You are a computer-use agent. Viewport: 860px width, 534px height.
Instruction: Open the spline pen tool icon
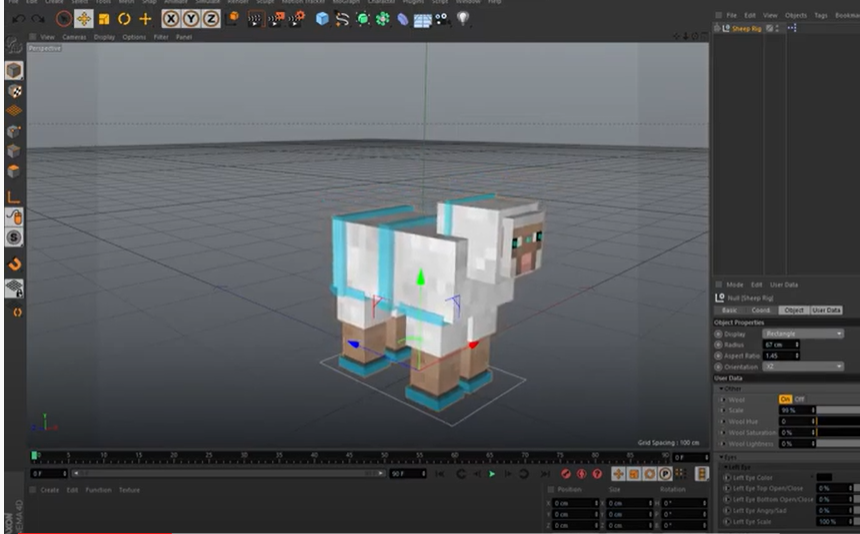tap(342, 19)
